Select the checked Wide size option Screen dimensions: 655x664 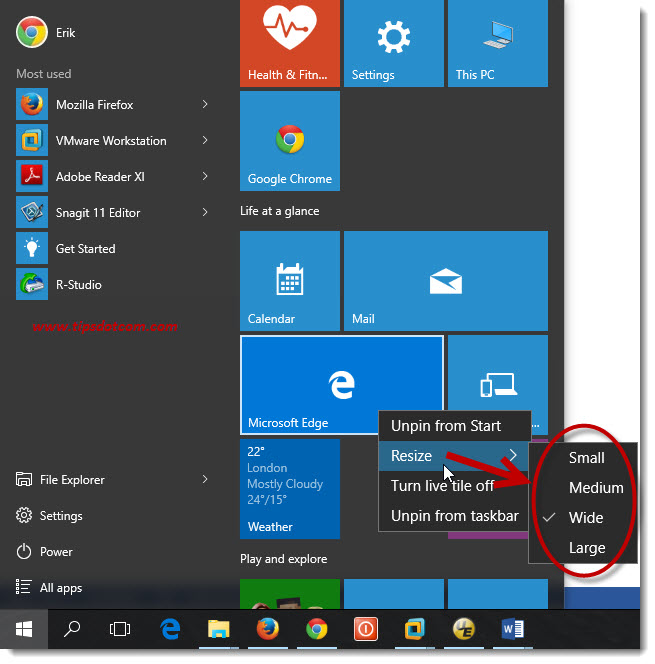pos(586,518)
